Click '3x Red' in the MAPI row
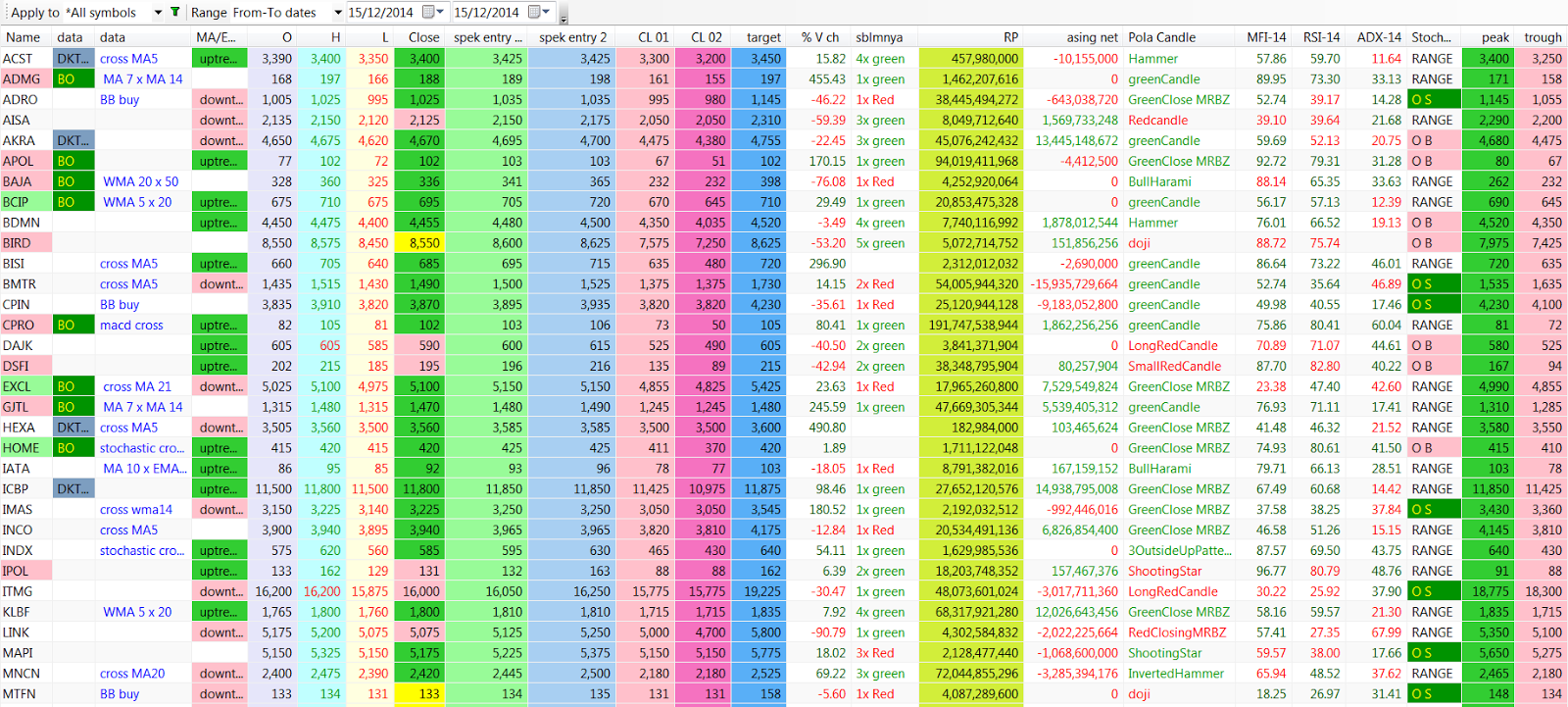Image resolution: width=1568 pixels, height=707 pixels. coord(875,653)
